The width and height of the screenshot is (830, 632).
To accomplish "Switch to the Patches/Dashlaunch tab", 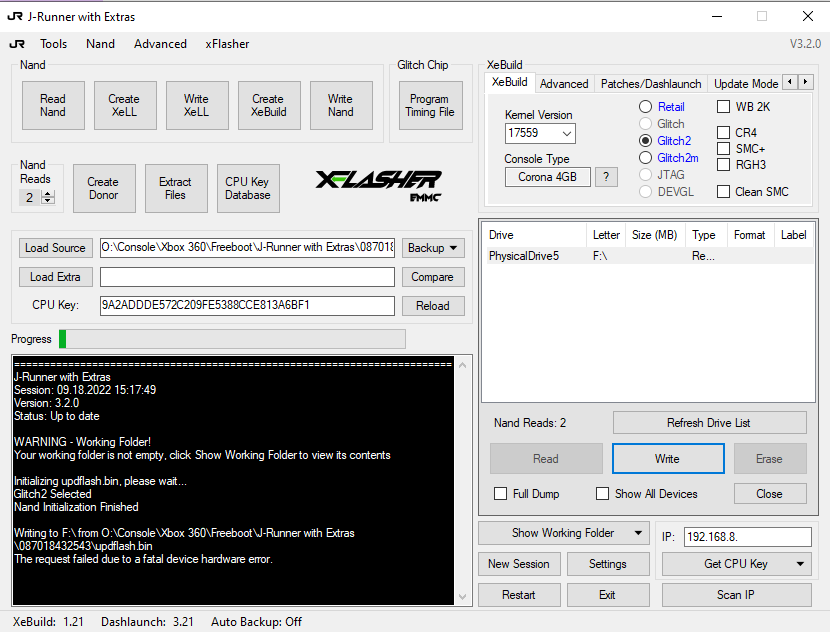I will point(651,84).
